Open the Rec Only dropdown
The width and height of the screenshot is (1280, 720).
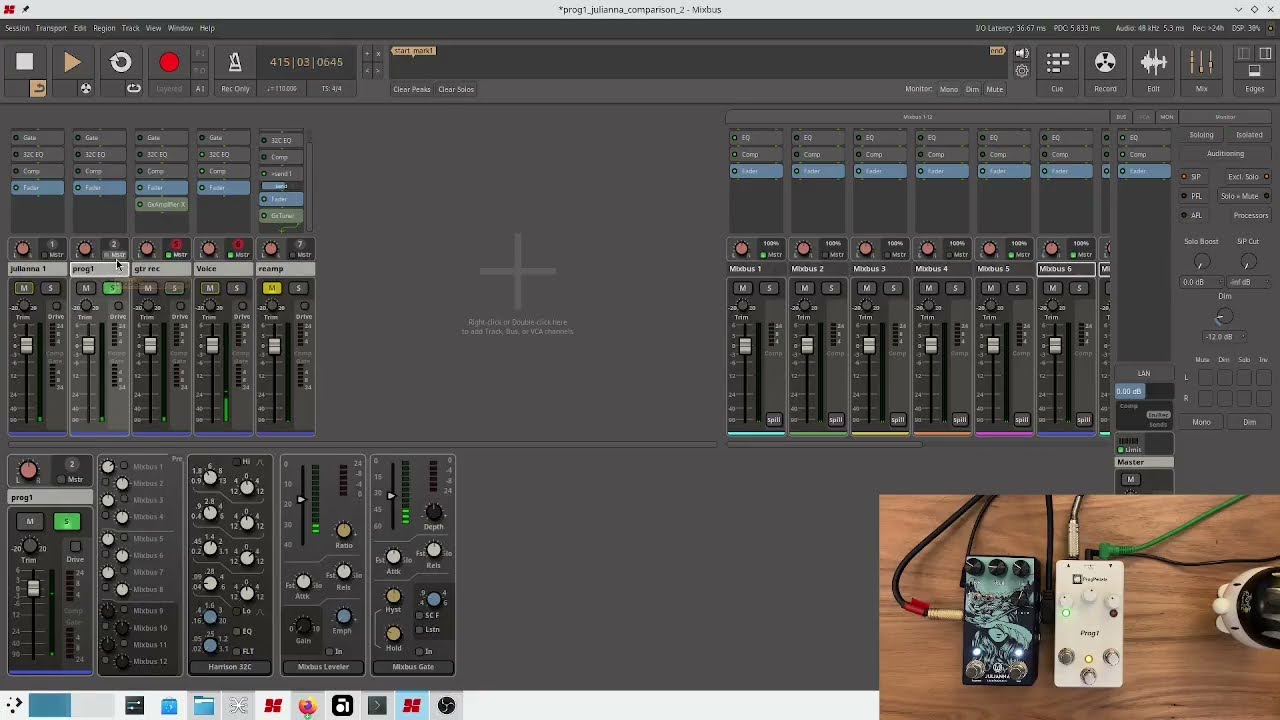[236, 89]
